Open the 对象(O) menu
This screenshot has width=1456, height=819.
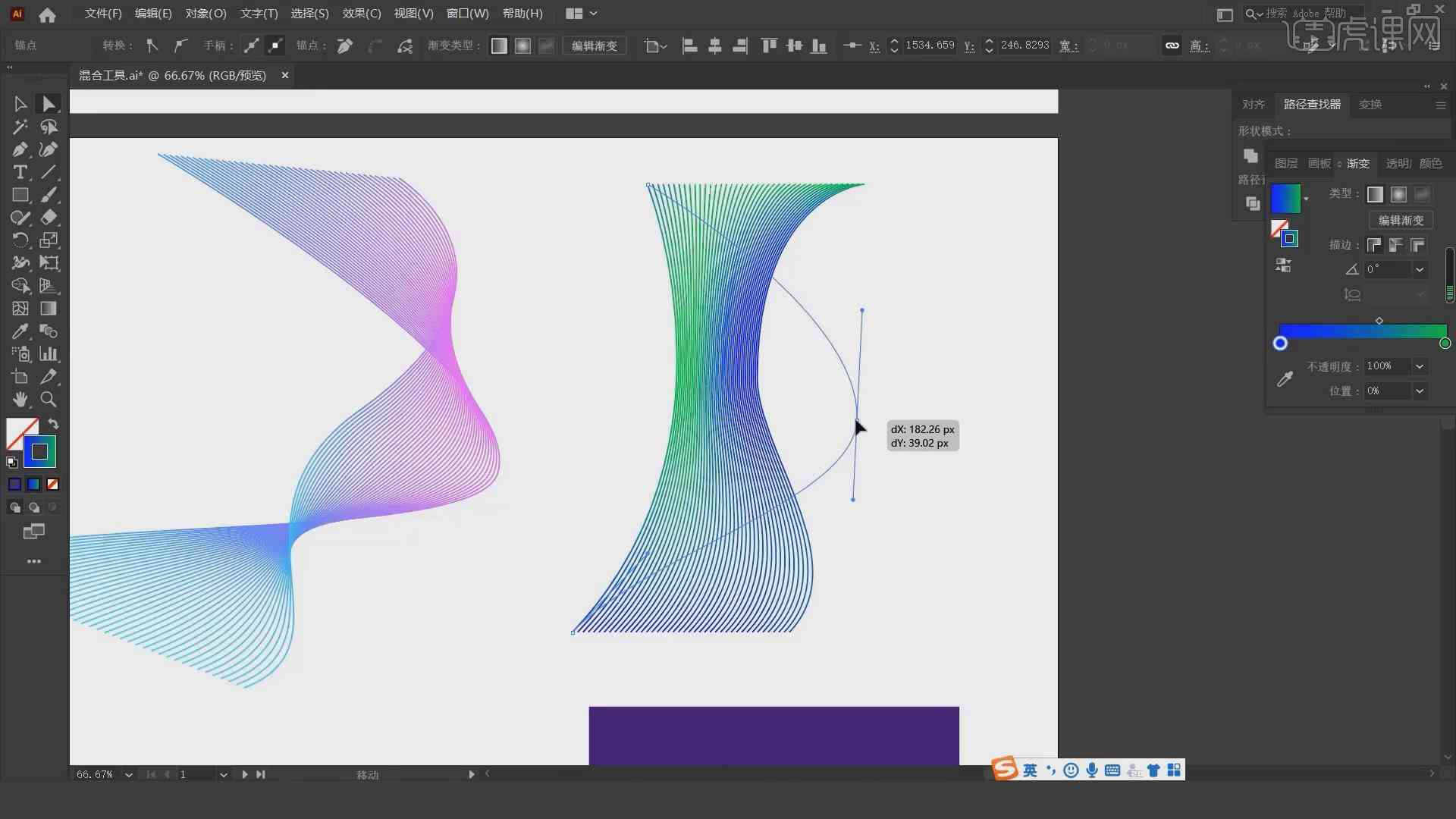coord(206,14)
